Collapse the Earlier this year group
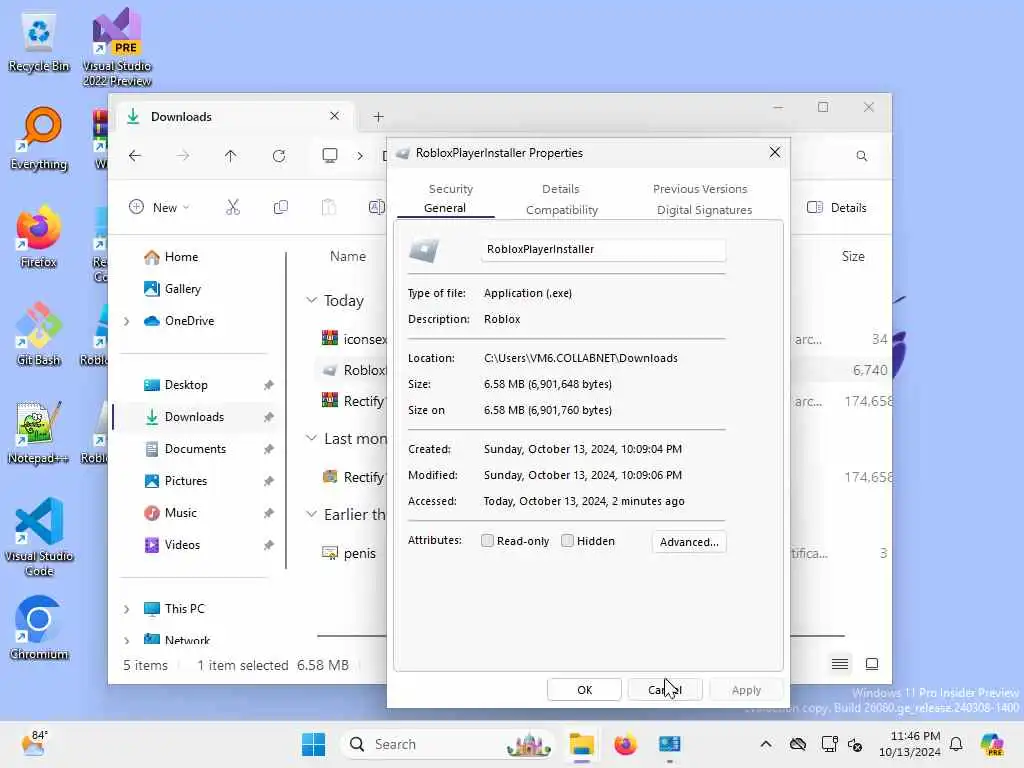 click(312, 515)
